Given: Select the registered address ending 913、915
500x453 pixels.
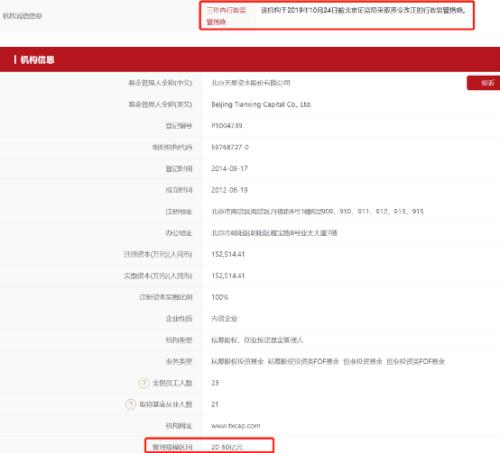Looking at the screenshot, I should 317,211.
